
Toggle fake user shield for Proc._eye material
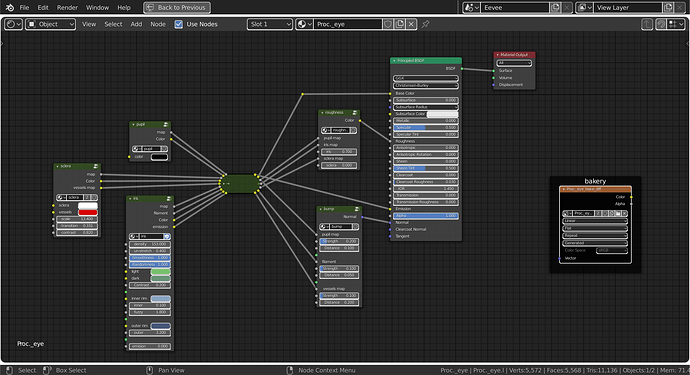388,24
